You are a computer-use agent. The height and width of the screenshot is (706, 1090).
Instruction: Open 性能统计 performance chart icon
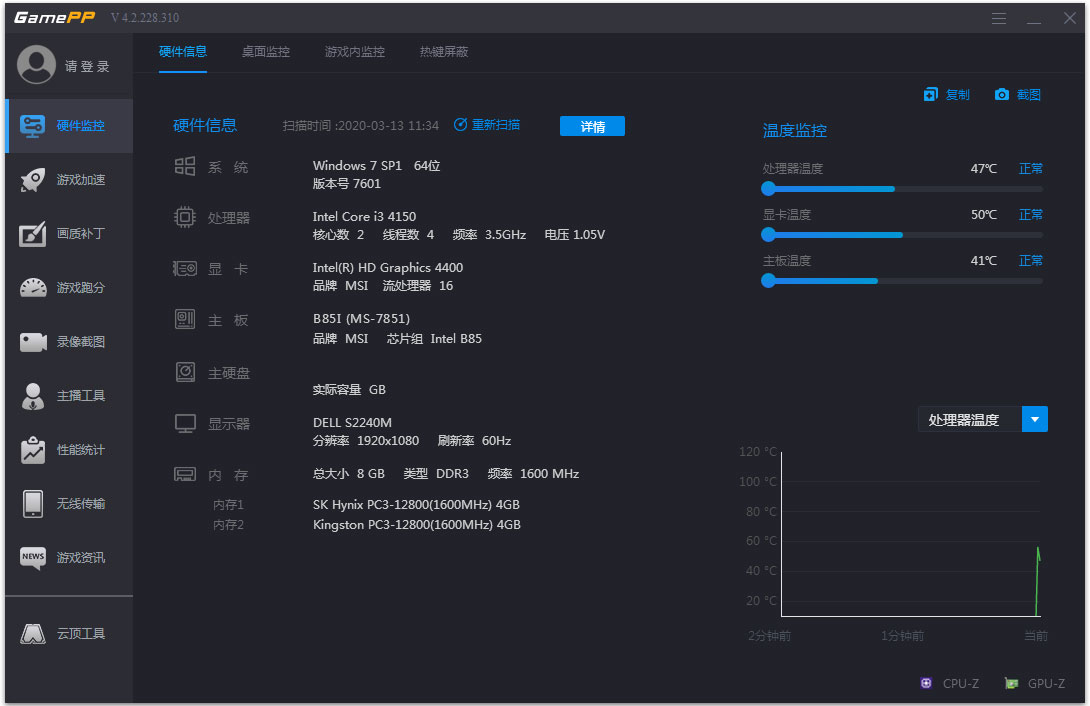click(33, 450)
